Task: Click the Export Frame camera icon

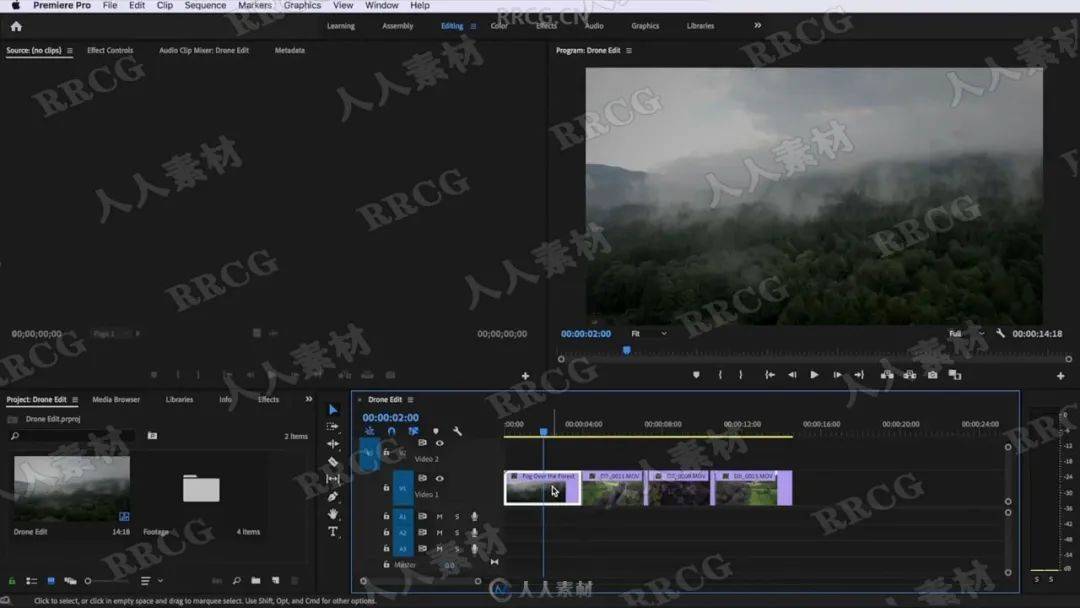Action: point(932,375)
